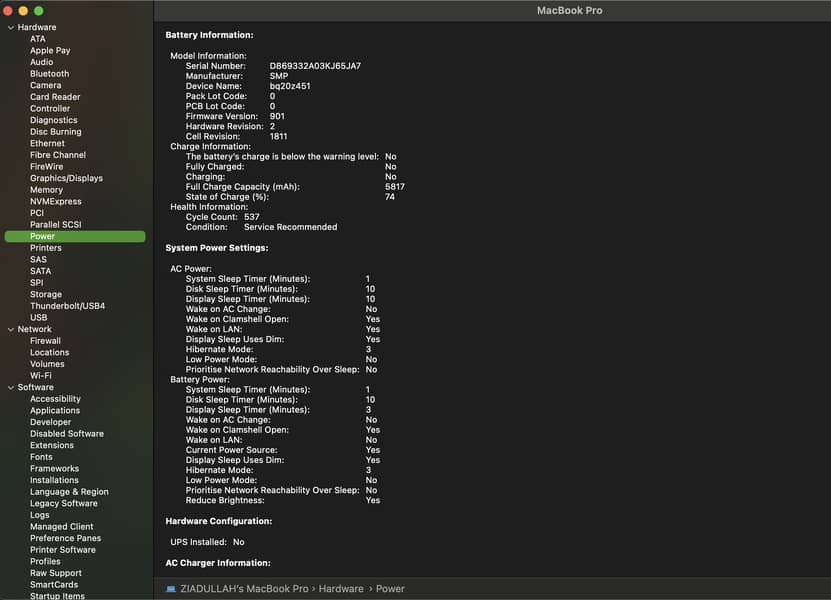Select Accessibility under Software

pyautogui.click(x=55, y=400)
